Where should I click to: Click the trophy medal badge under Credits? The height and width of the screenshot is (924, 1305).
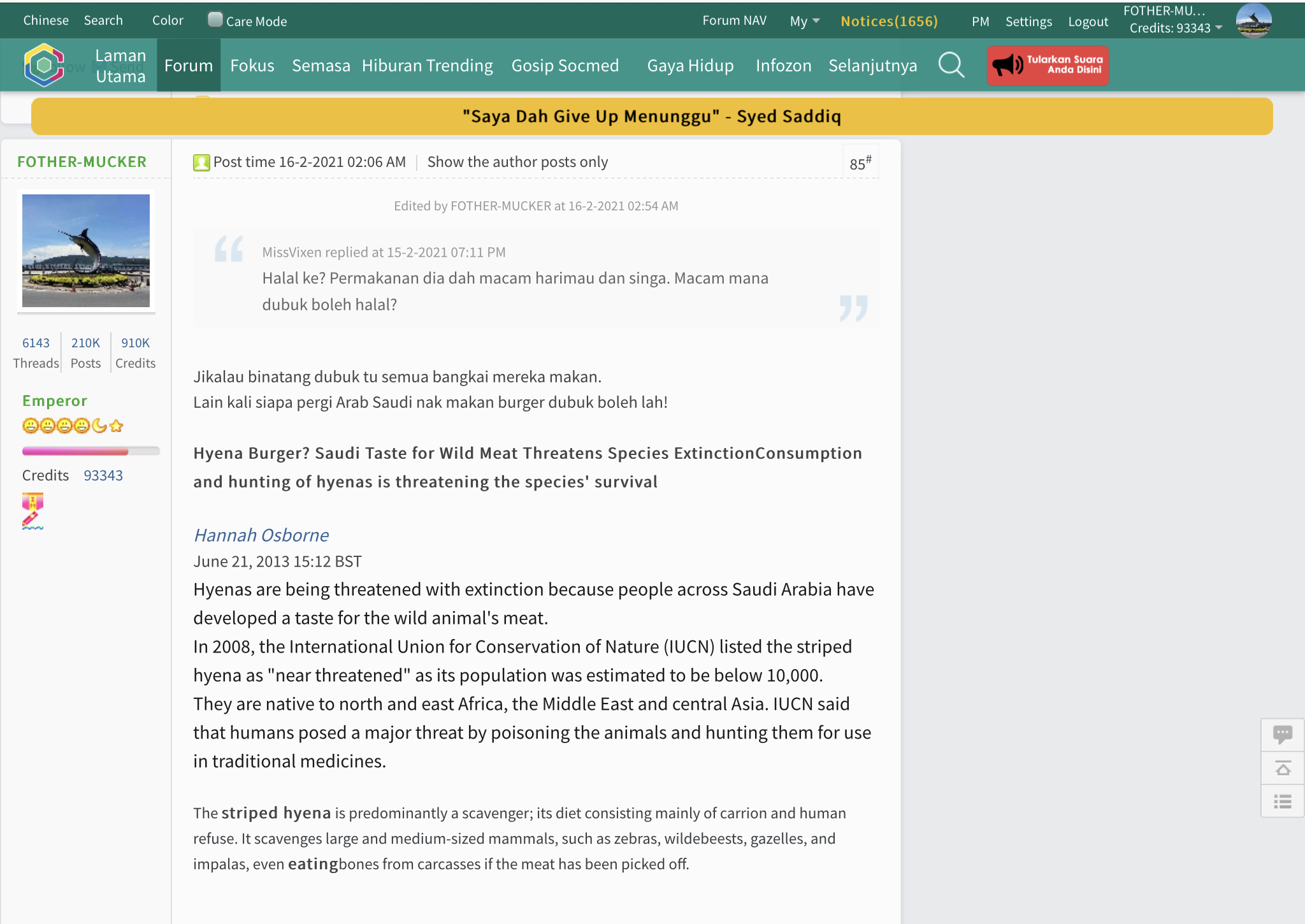point(32,502)
